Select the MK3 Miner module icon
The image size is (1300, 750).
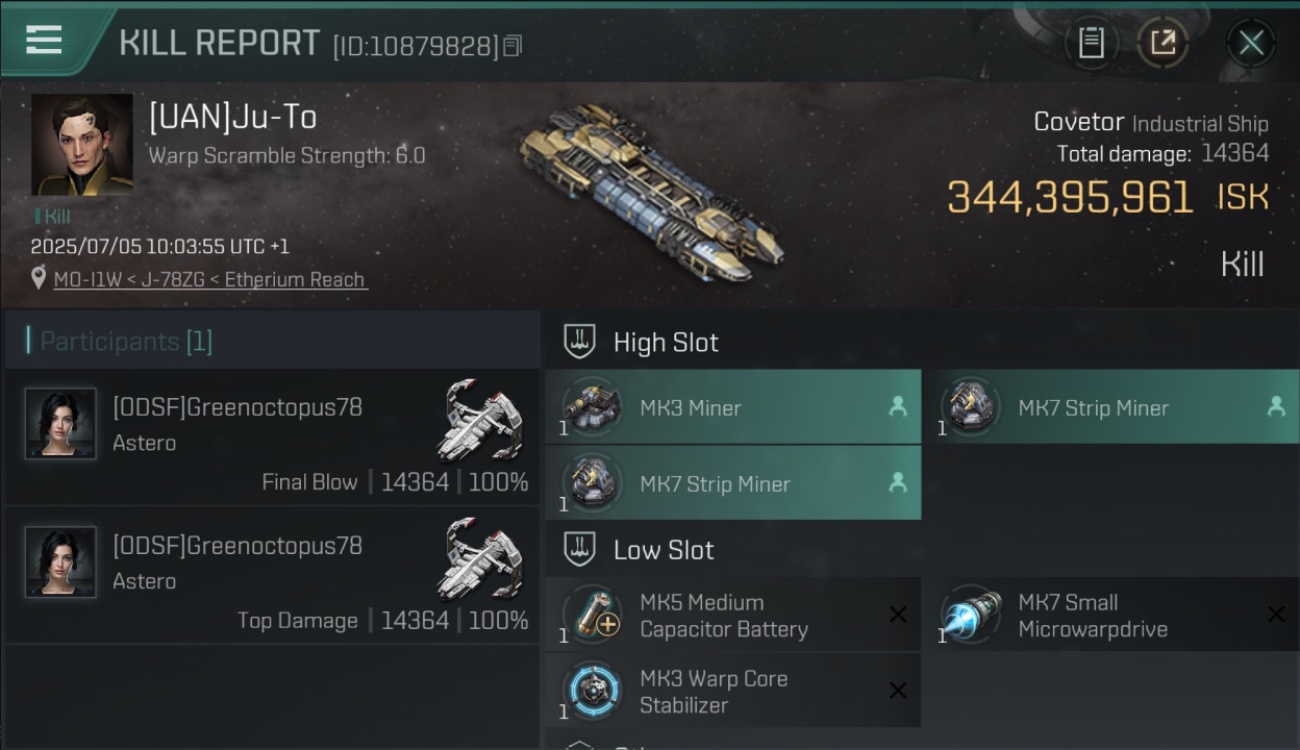coord(592,406)
